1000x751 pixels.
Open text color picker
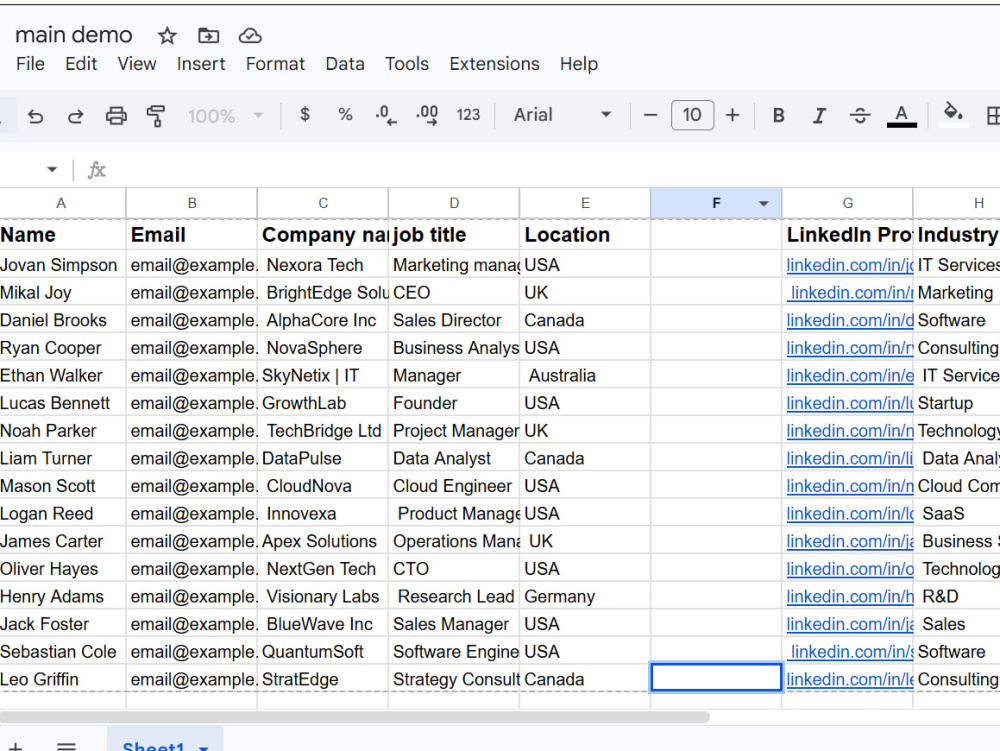(902, 116)
